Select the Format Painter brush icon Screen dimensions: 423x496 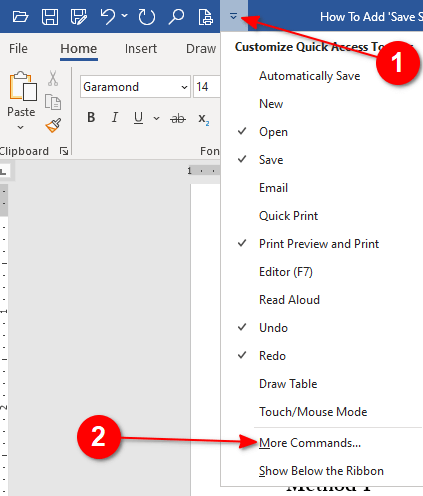pyautogui.click(x=53, y=125)
